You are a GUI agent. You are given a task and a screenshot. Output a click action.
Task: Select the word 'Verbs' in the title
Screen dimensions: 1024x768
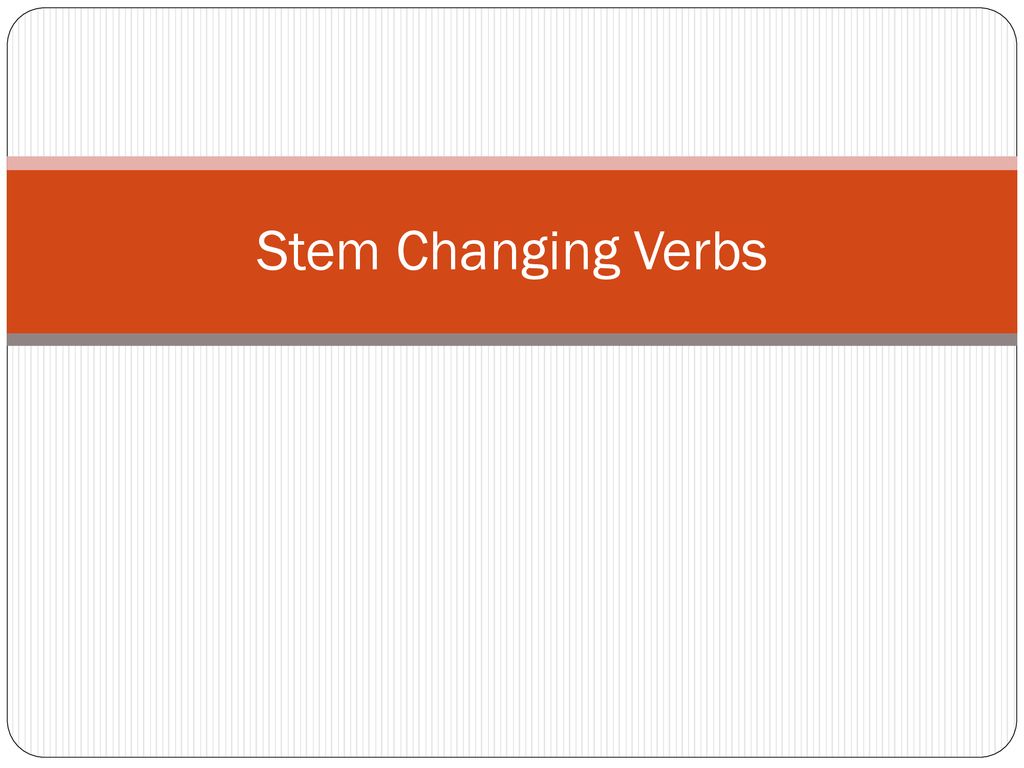click(x=701, y=250)
